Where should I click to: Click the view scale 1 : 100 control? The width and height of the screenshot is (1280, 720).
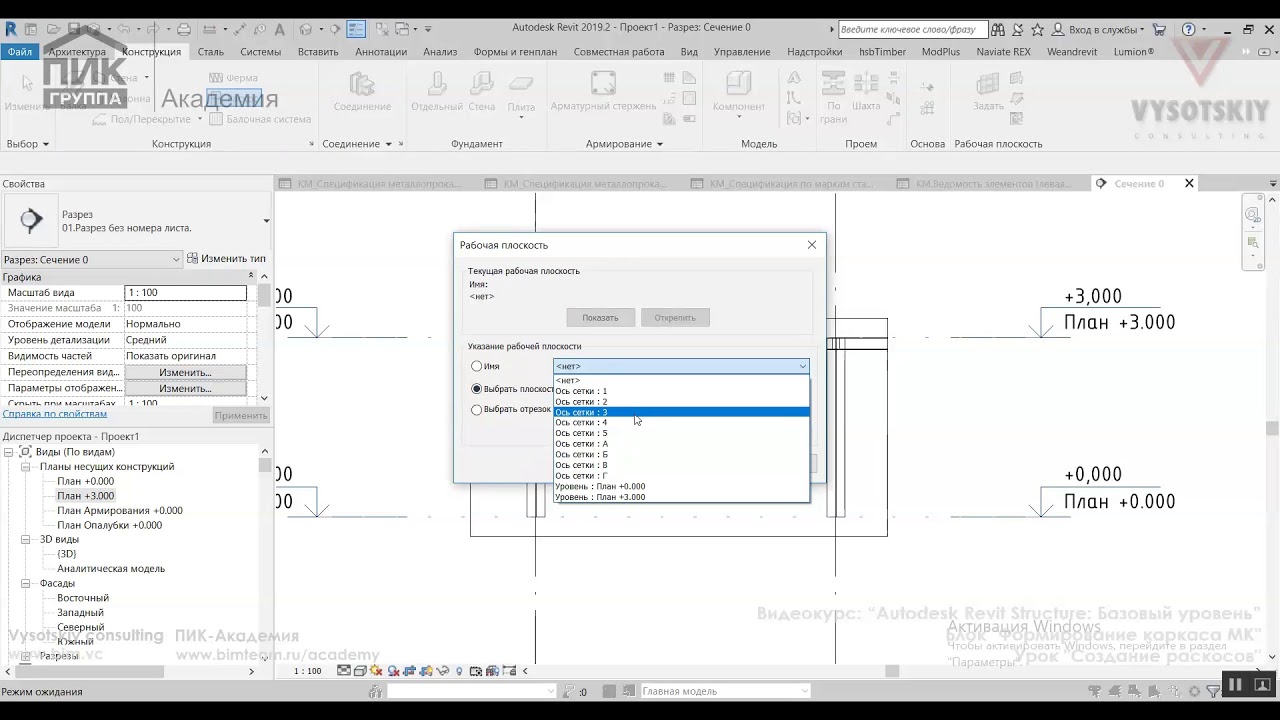click(x=308, y=671)
